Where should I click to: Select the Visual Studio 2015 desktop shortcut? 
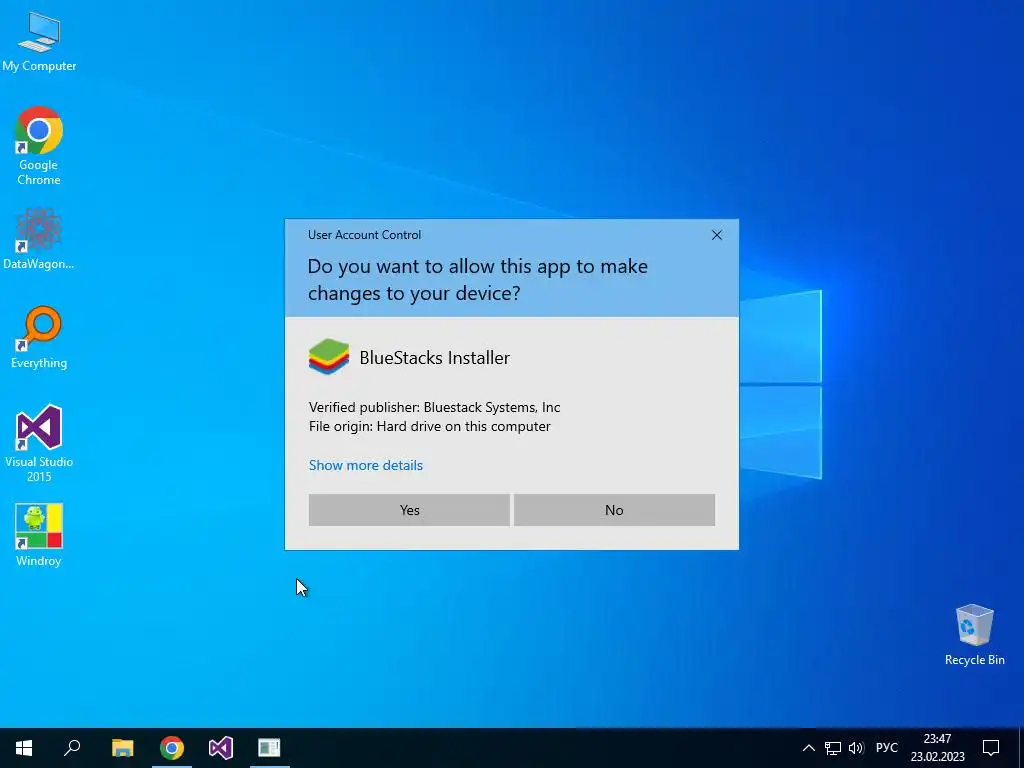(39, 443)
